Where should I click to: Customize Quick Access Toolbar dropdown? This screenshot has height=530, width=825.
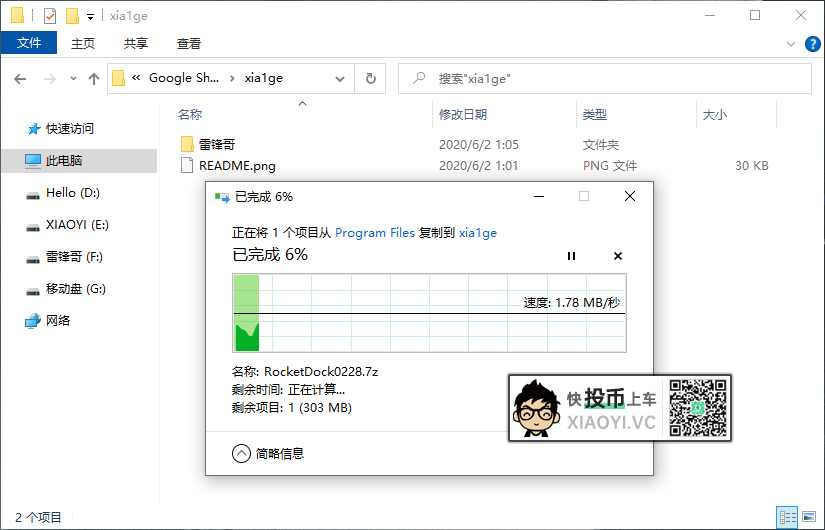90,17
